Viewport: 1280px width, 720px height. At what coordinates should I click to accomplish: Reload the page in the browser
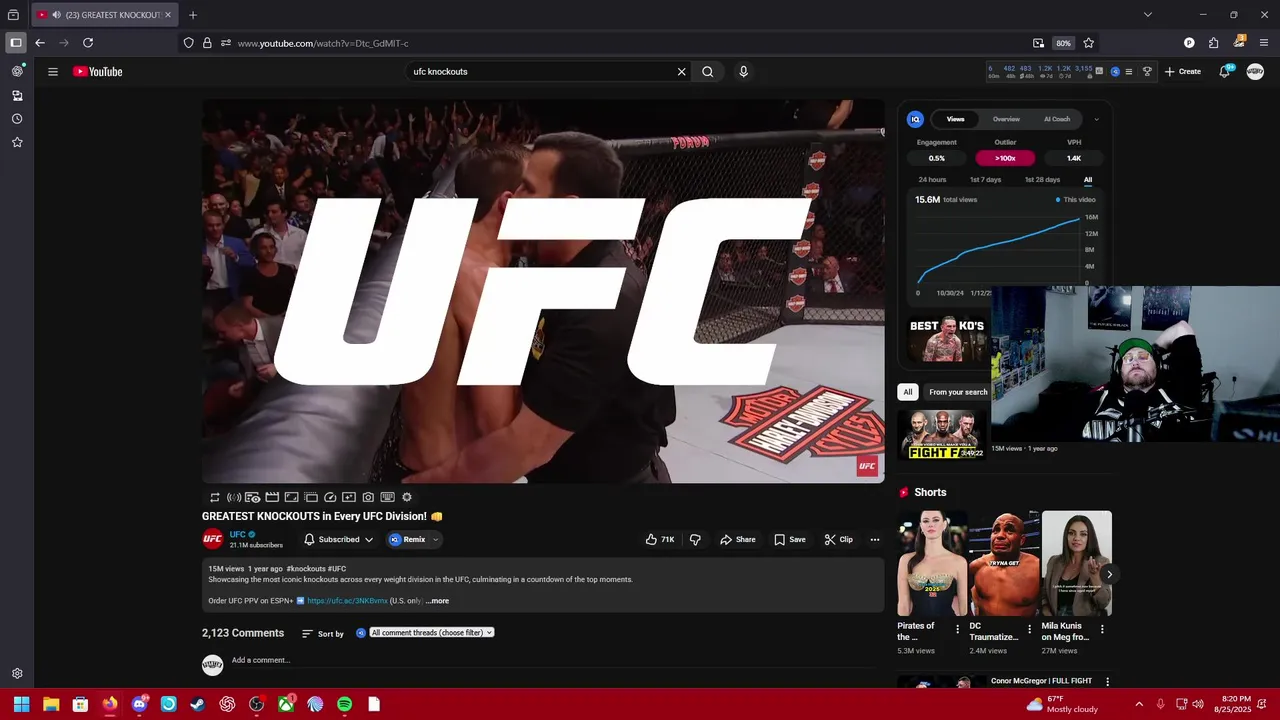88,43
